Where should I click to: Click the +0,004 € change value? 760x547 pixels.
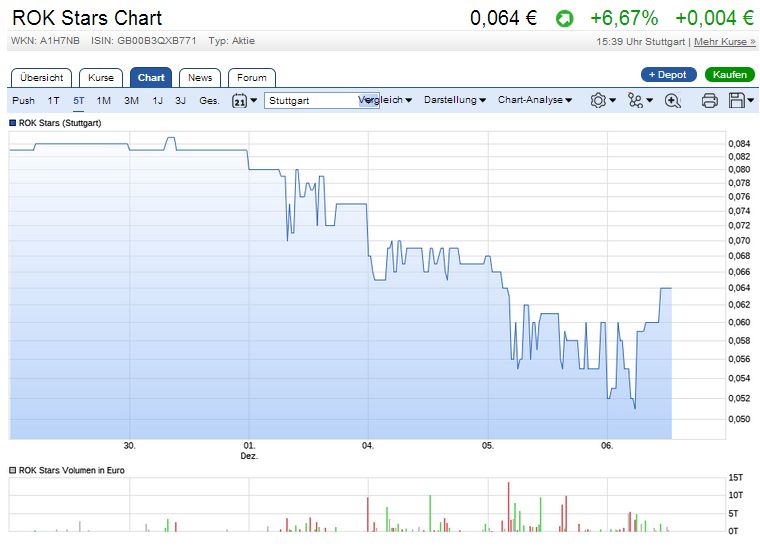coord(715,18)
